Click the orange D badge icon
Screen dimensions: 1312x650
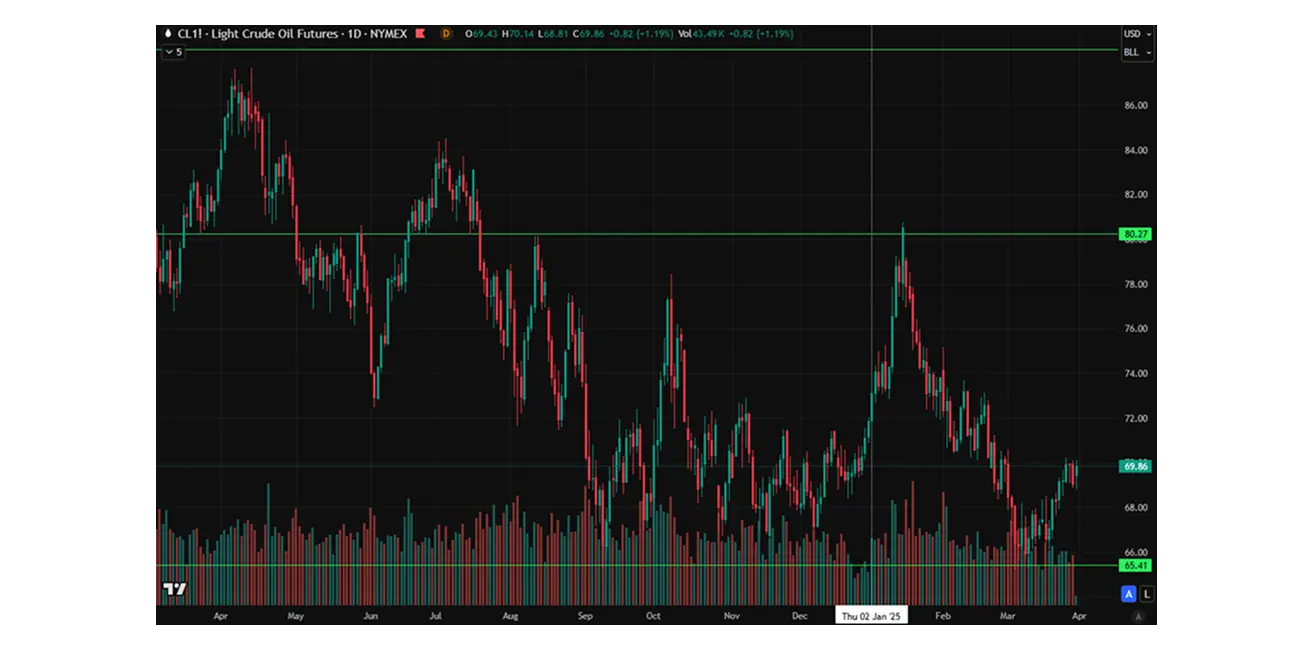tap(446, 33)
